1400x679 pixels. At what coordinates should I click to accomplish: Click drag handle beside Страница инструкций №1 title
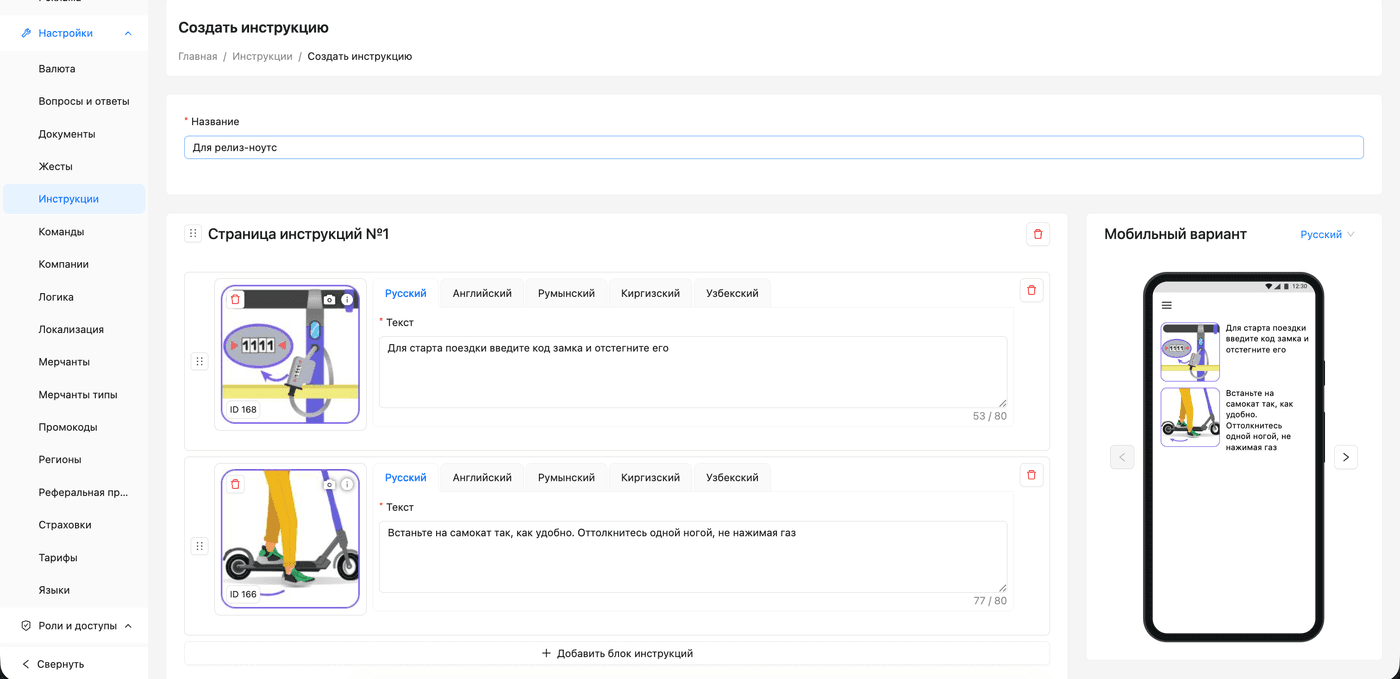pyautogui.click(x=193, y=234)
